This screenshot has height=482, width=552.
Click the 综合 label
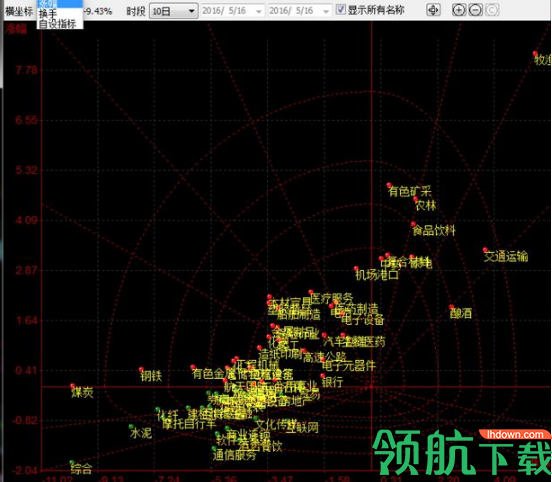point(81,469)
